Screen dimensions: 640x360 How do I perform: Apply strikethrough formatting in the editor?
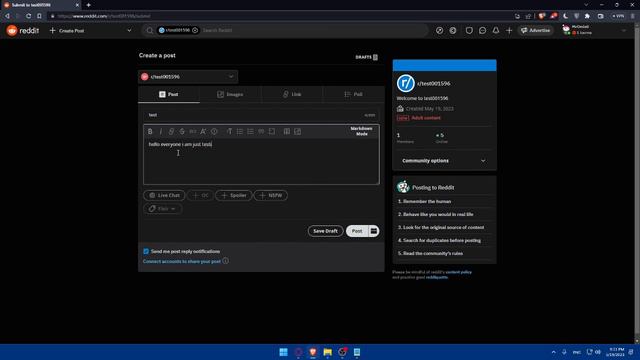click(182, 131)
